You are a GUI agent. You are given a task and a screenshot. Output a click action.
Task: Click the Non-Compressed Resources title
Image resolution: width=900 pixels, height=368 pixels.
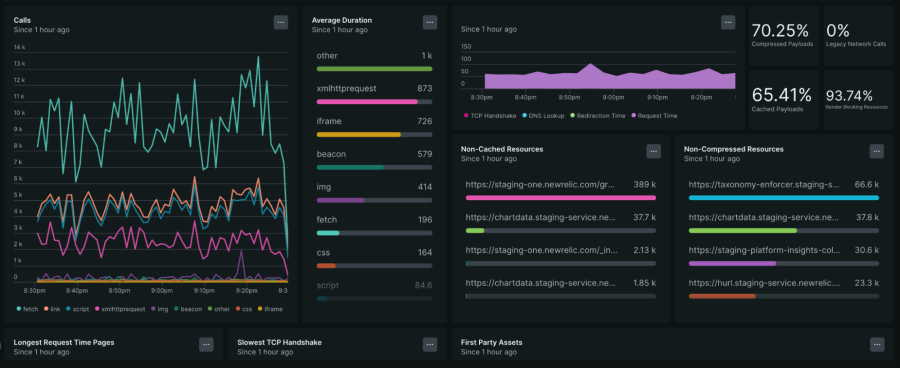point(734,149)
